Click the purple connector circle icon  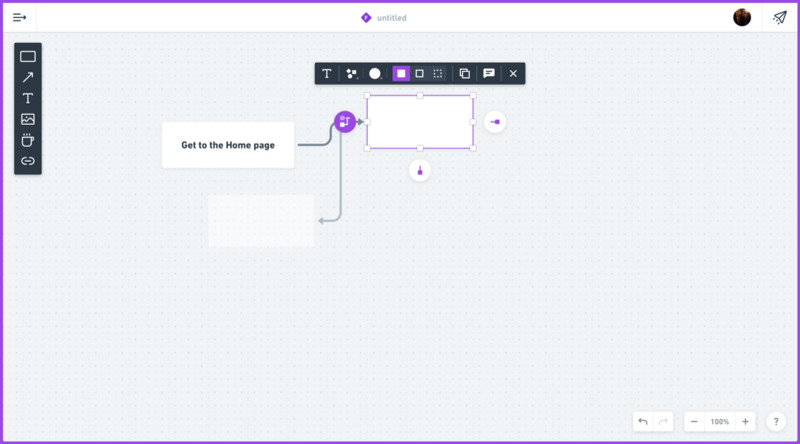345,121
